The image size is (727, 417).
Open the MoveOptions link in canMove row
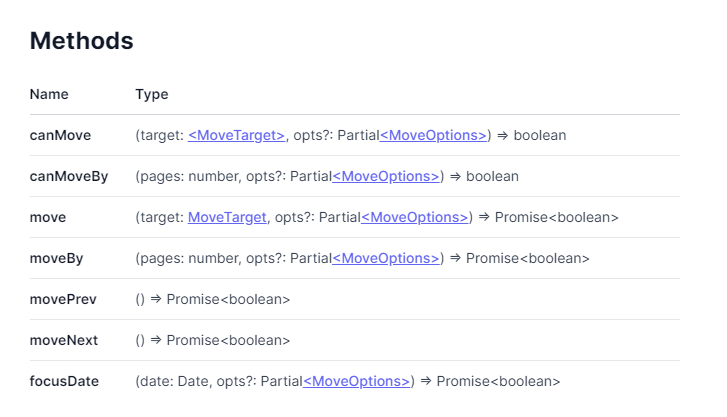[433, 135]
